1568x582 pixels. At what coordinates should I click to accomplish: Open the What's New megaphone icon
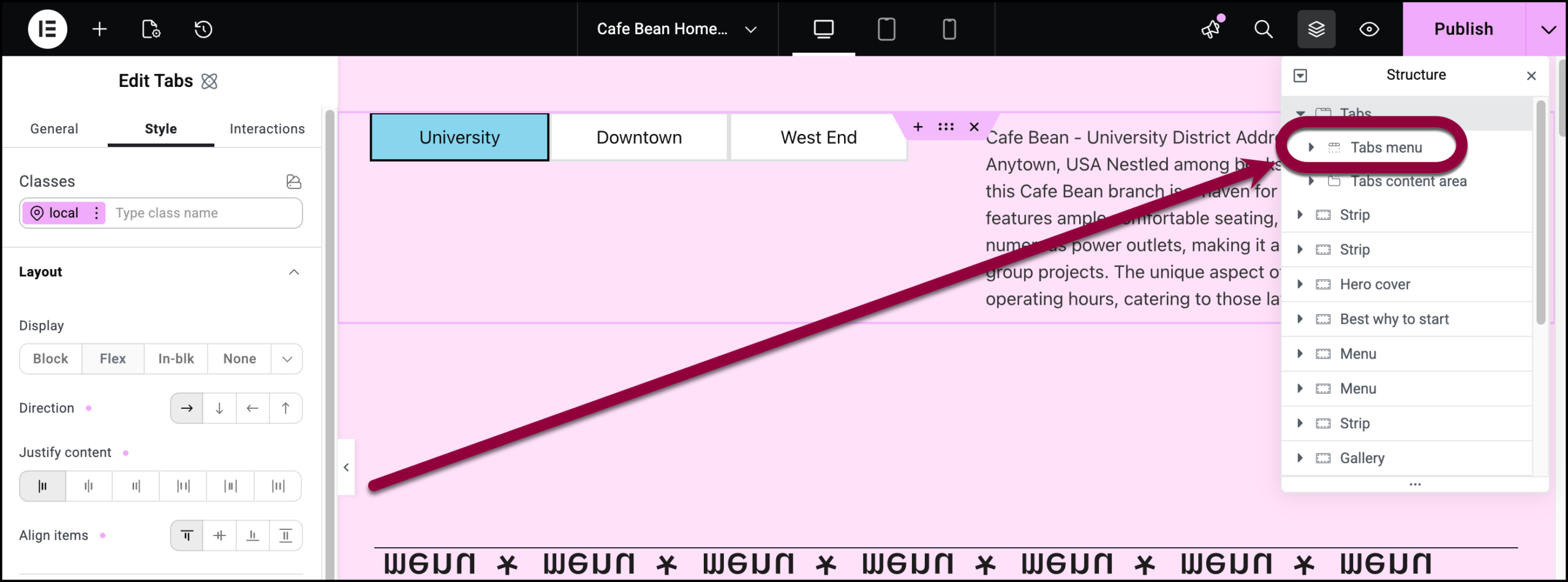coord(1211,29)
